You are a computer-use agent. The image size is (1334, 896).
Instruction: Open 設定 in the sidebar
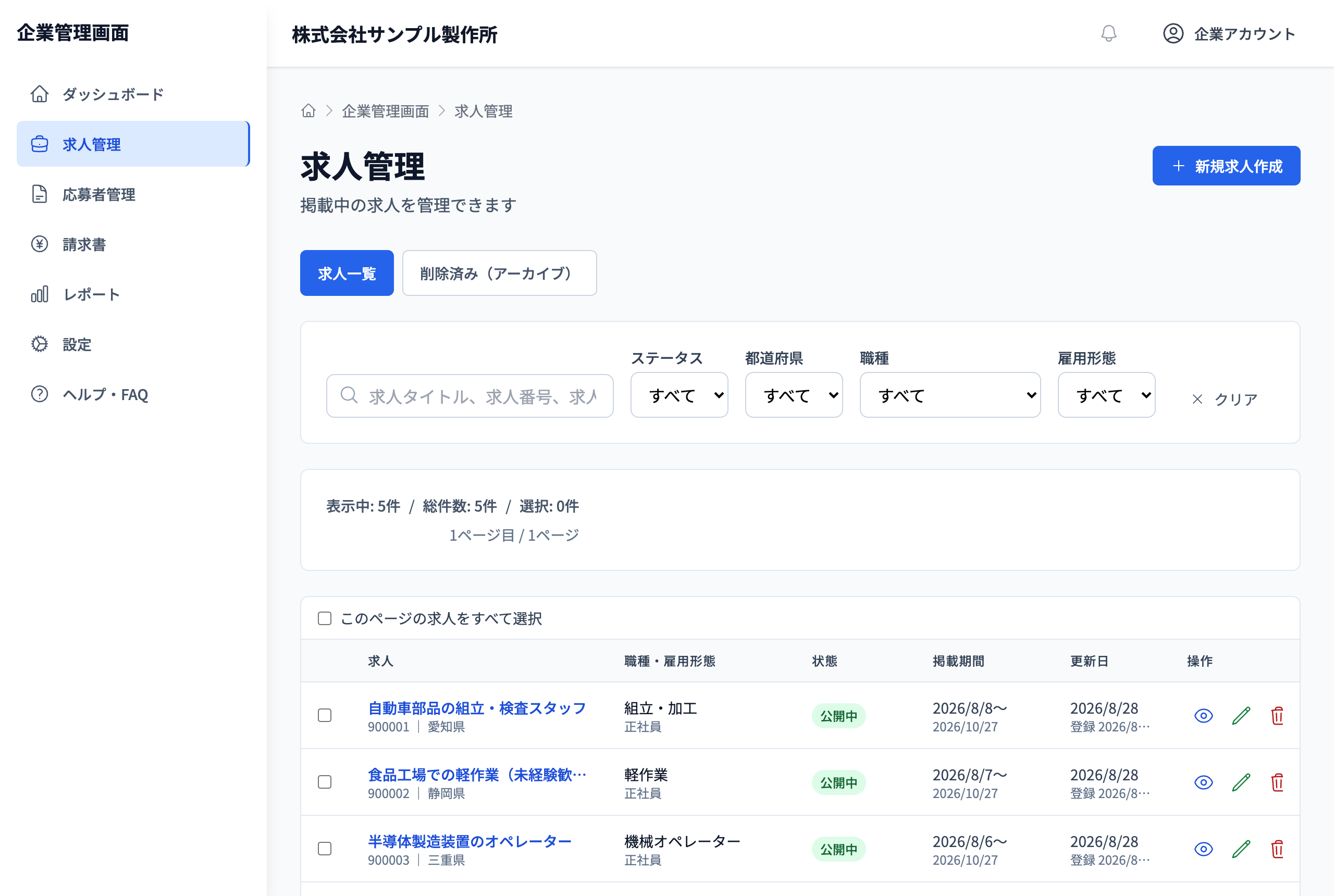point(133,344)
